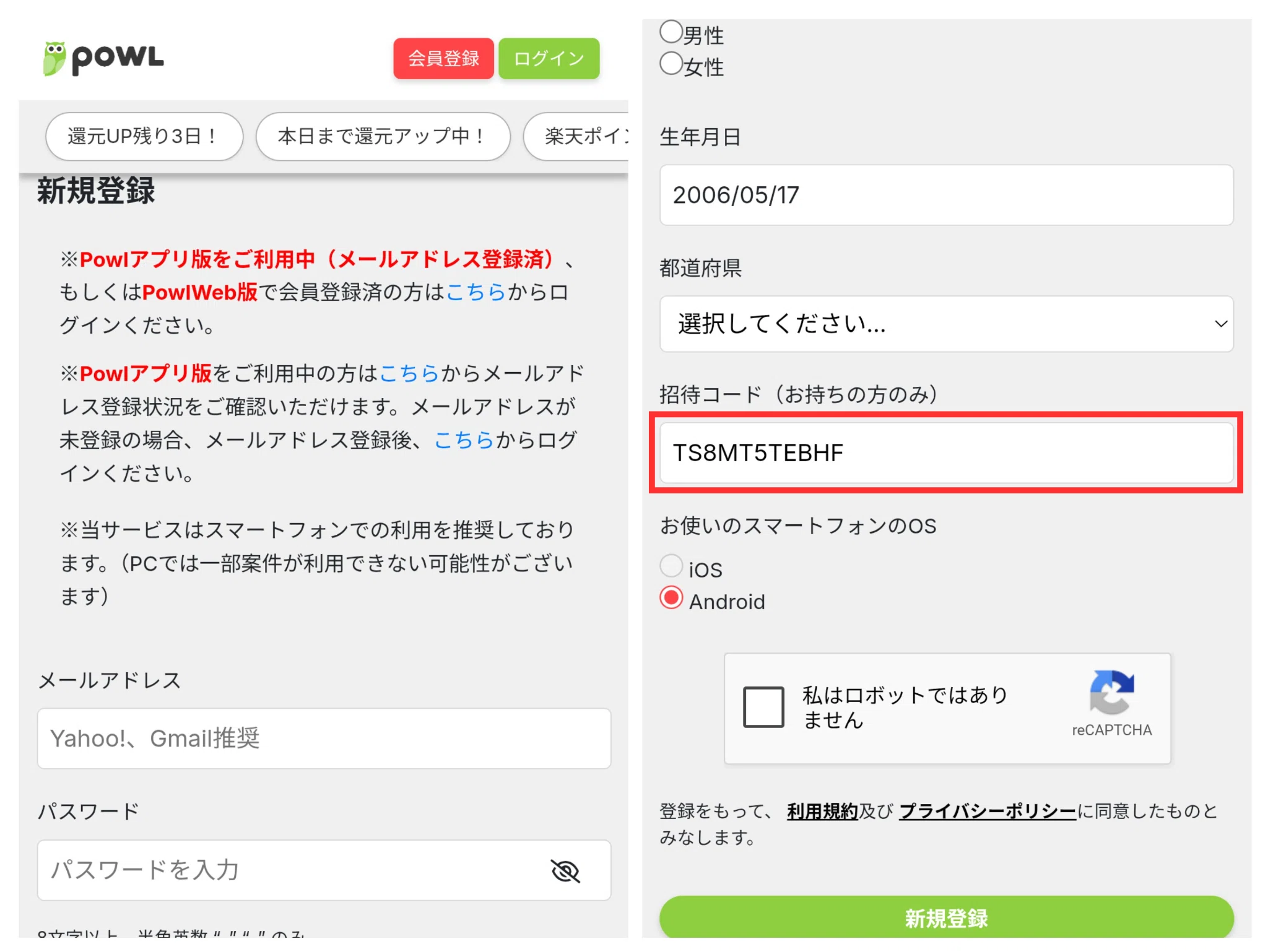Focus the パスワード input field
This screenshot has width=1268, height=952.
click(324, 870)
